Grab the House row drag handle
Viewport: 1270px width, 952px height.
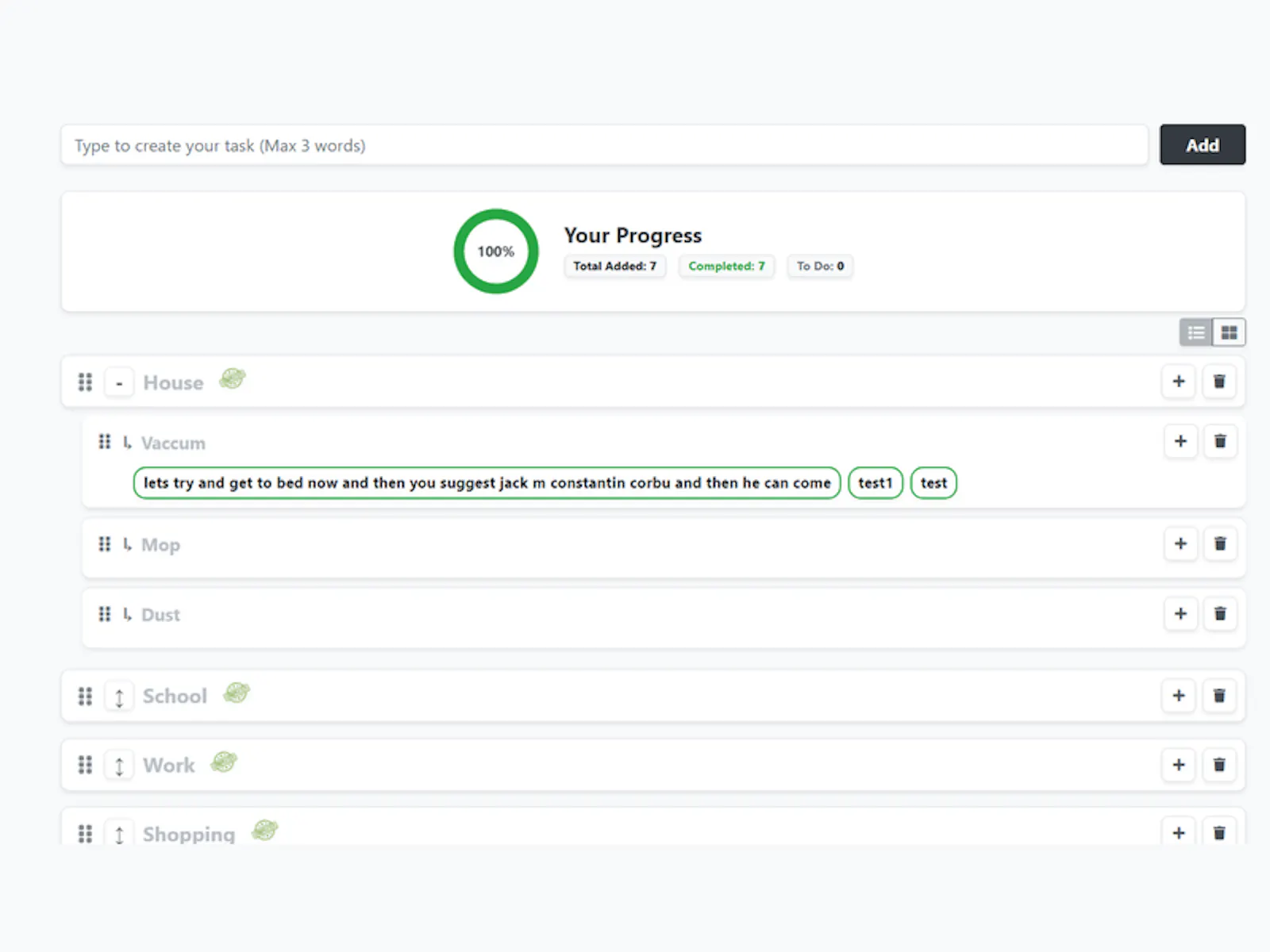[x=85, y=382]
